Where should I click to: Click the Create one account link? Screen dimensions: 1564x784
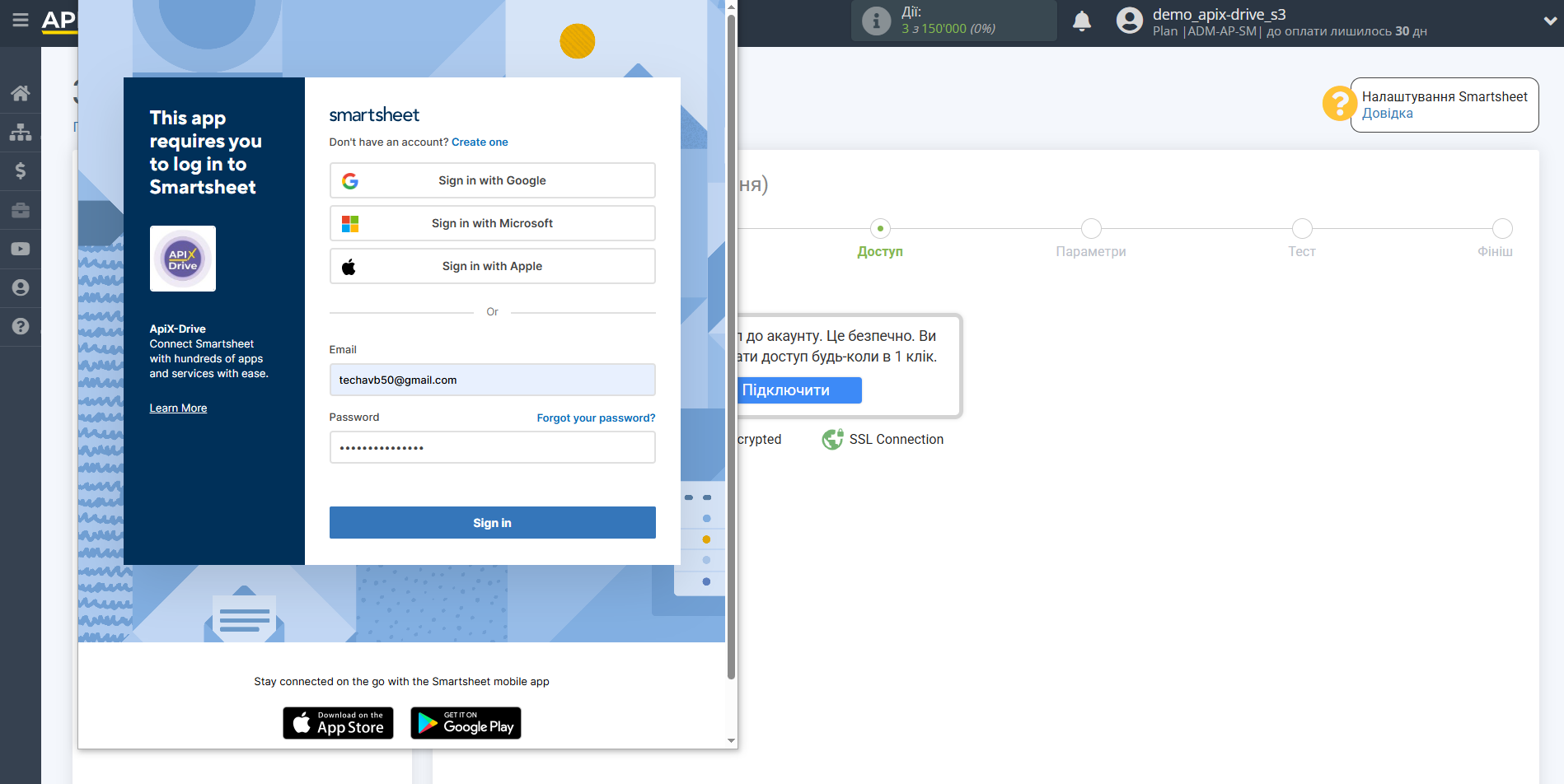[480, 142]
